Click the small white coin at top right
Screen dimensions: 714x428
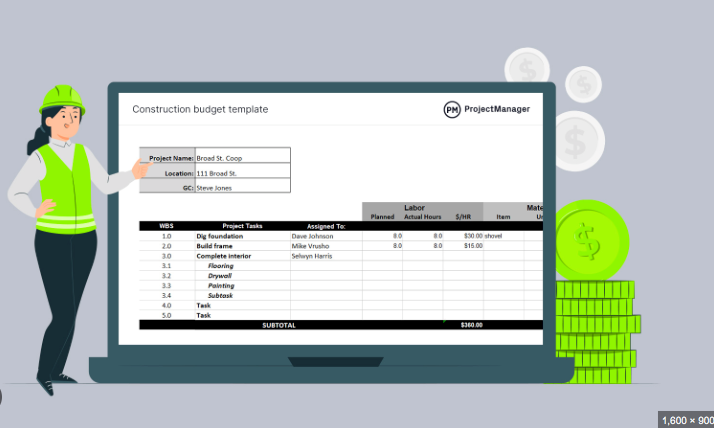click(x=583, y=83)
